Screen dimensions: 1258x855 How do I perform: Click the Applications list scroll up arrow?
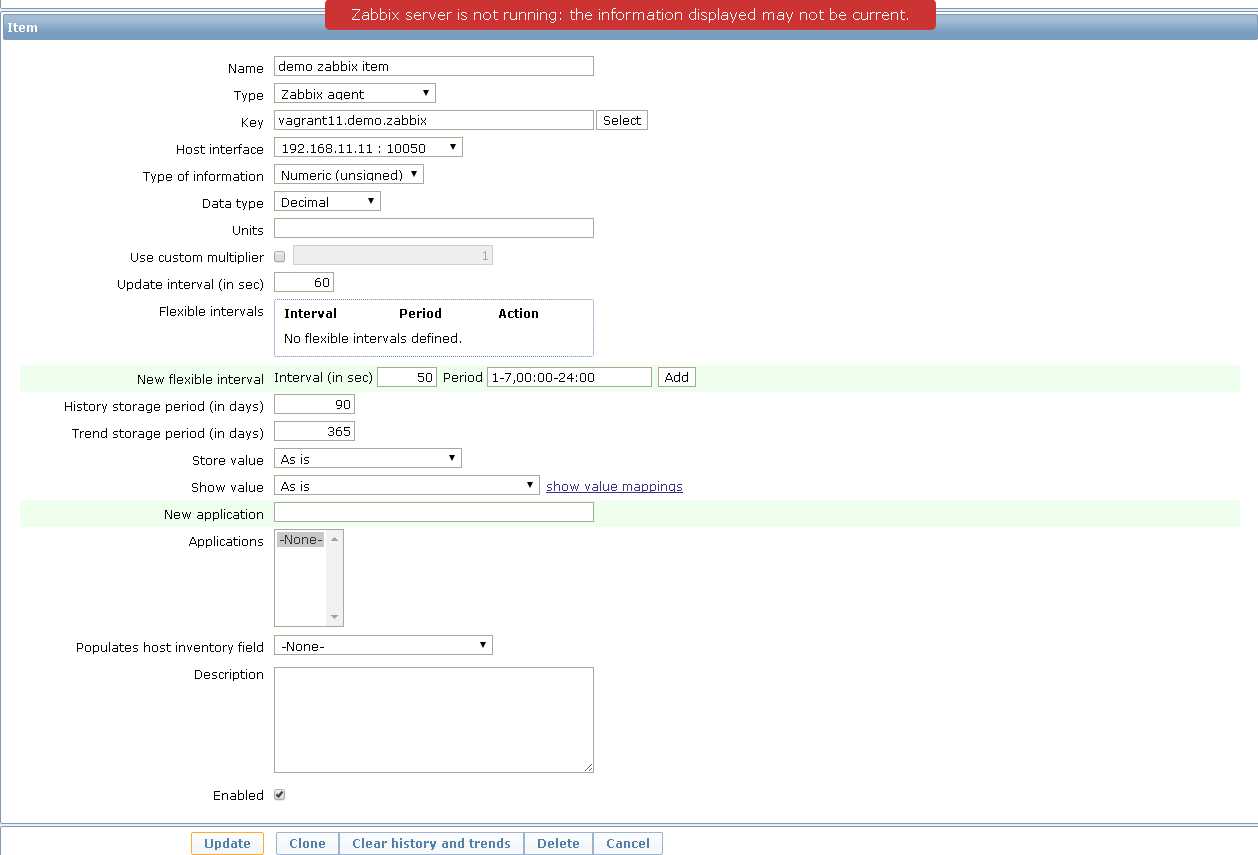pyautogui.click(x=335, y=538)
